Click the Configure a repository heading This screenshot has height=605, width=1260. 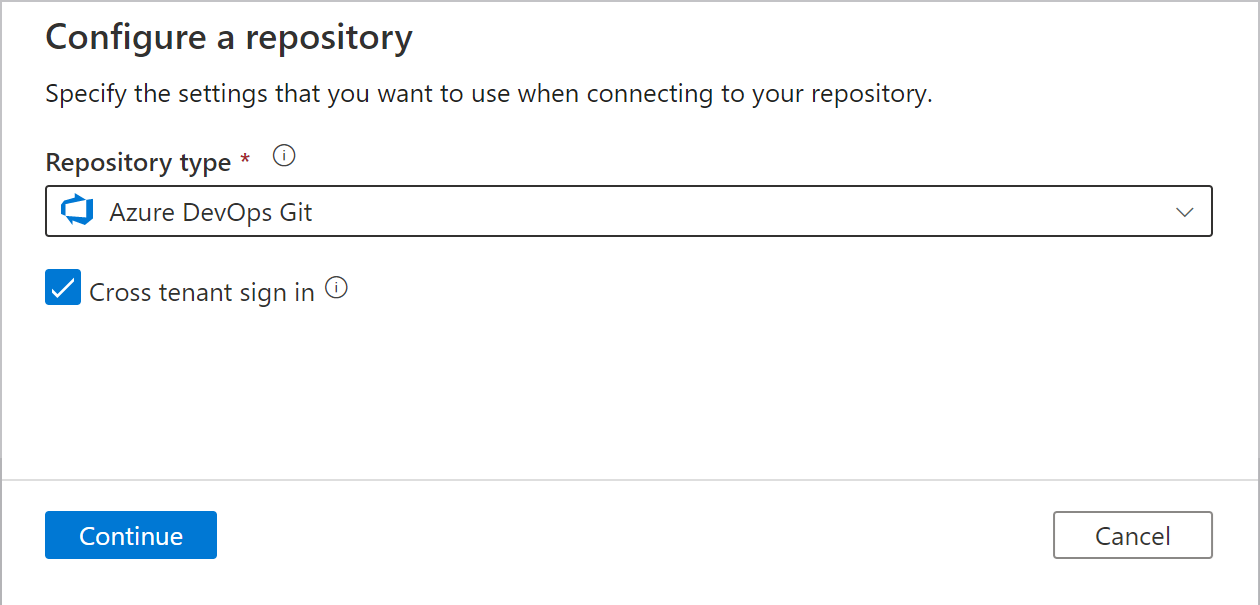click(x=229, y=37)
